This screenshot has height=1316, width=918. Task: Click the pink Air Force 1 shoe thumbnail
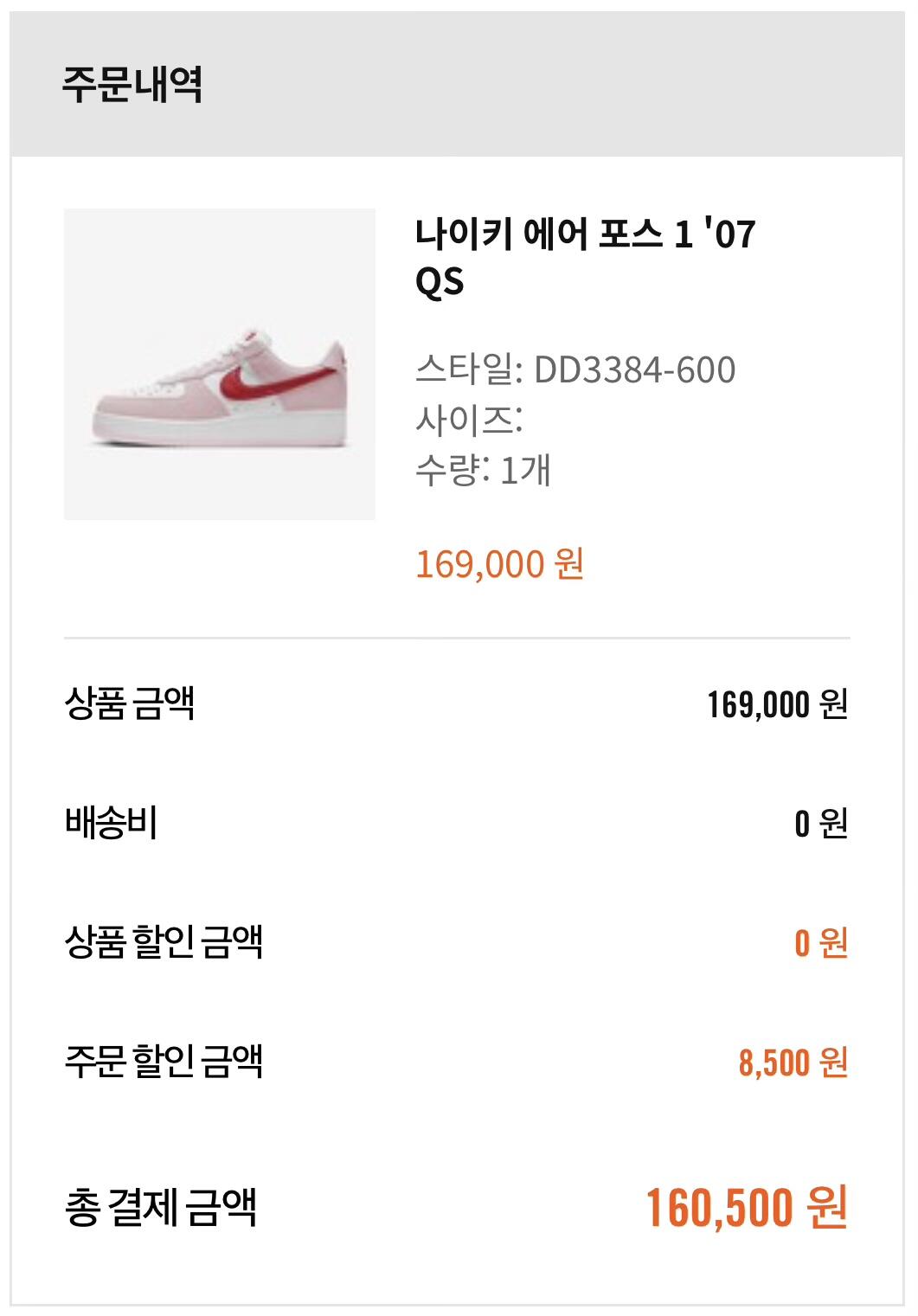click(219, 363)
